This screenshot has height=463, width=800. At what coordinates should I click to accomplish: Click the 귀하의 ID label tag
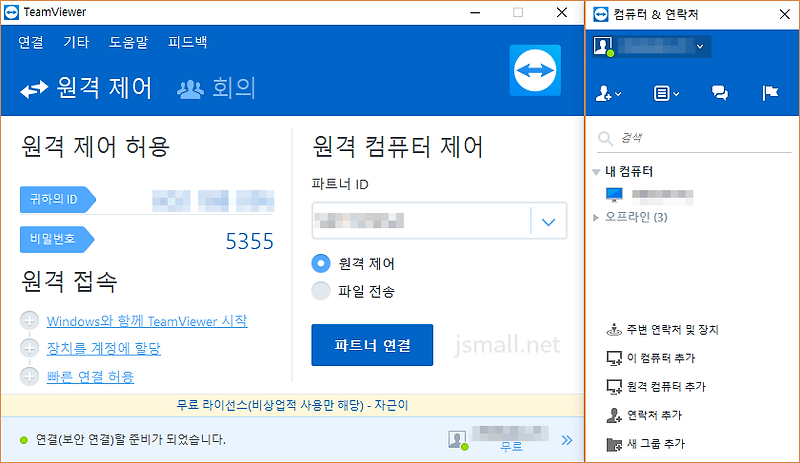tap(58, 199)
